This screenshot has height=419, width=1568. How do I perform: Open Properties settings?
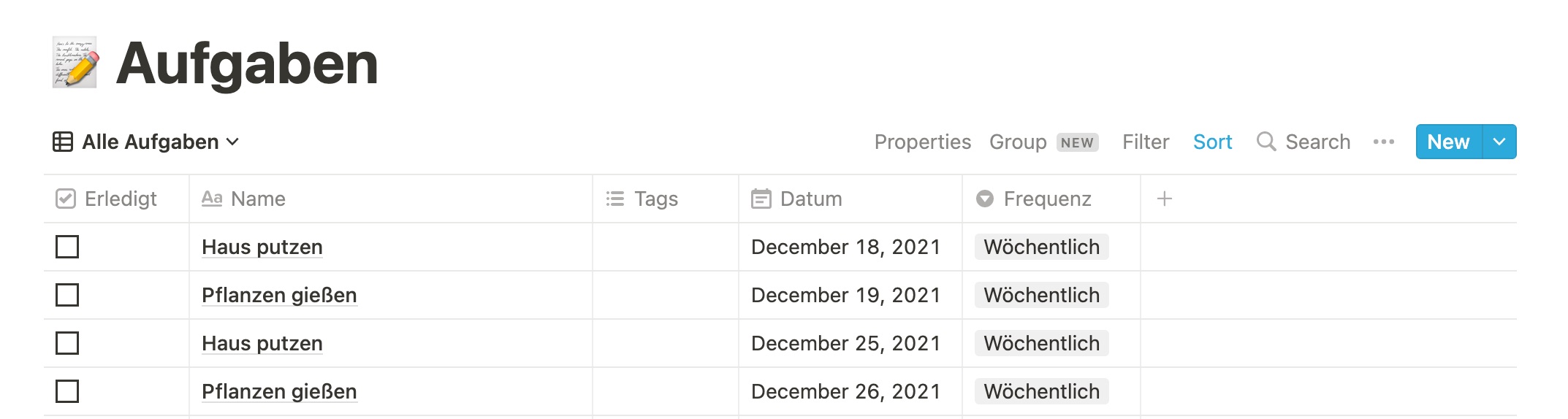click(x=922, y=142)
